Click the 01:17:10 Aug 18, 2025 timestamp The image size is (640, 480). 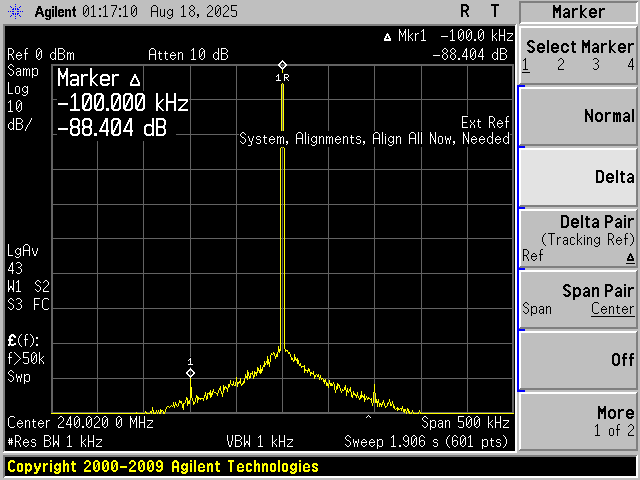tap(160, 11)
